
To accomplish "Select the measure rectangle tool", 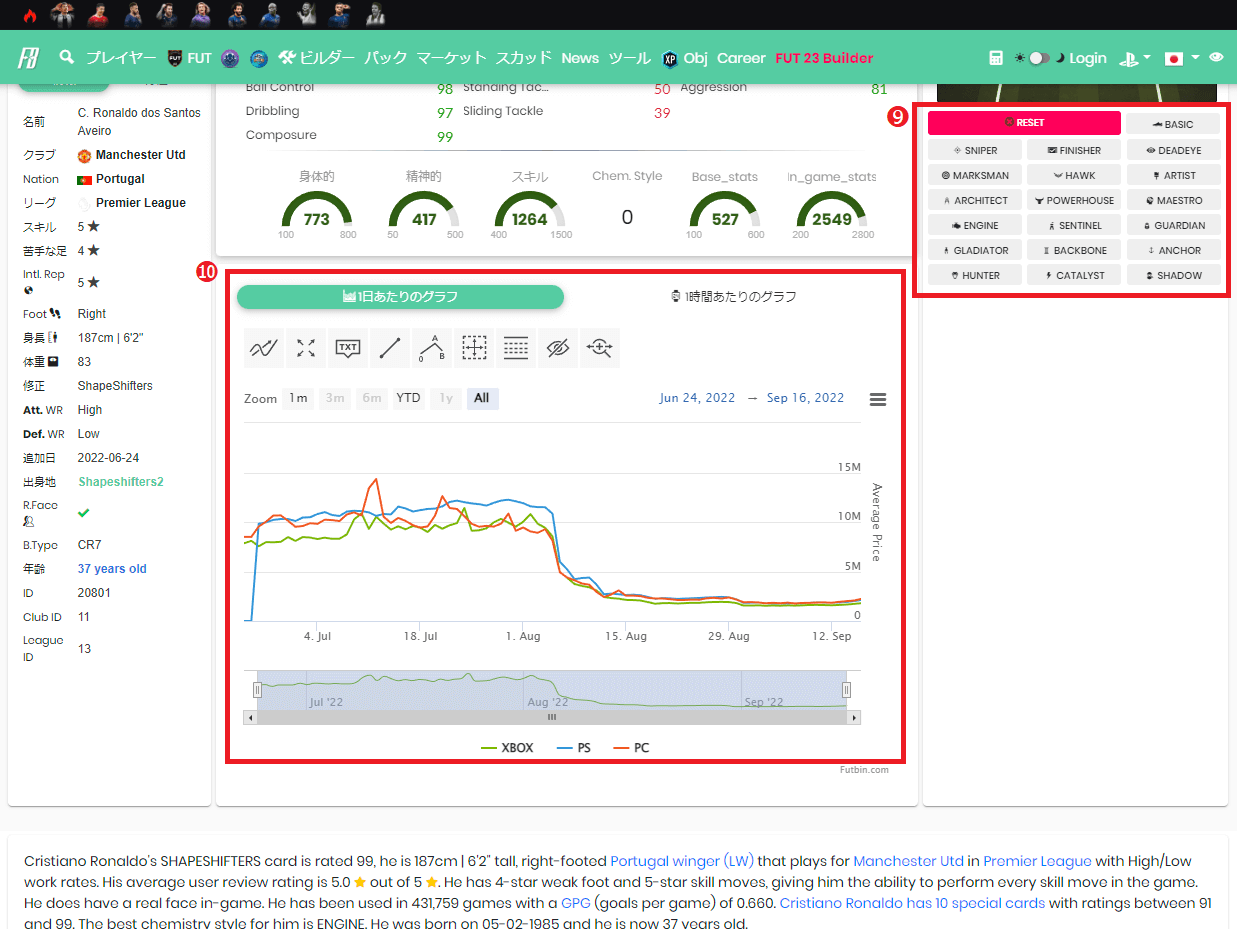I will click(474, 348).
